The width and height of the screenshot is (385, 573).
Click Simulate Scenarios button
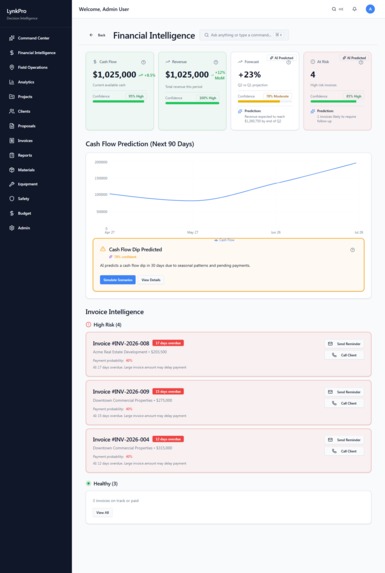pyautogui.click(x=118, y=280)
